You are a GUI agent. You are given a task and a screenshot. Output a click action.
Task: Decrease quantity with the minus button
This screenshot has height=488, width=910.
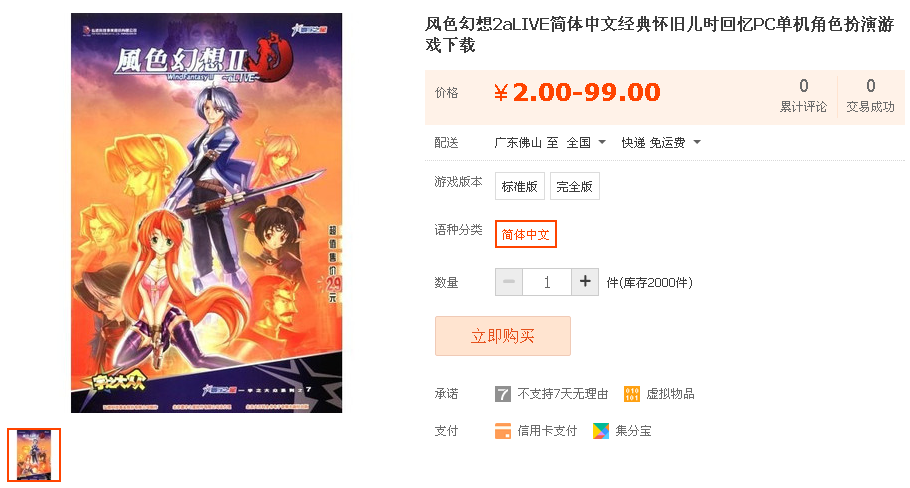pos(509,282)
